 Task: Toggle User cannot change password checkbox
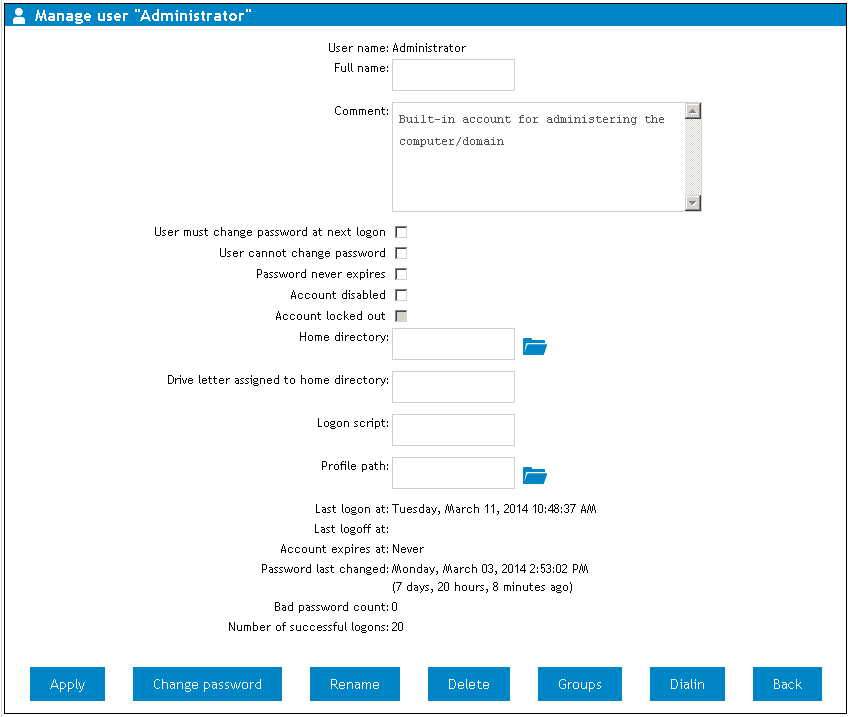401,253
